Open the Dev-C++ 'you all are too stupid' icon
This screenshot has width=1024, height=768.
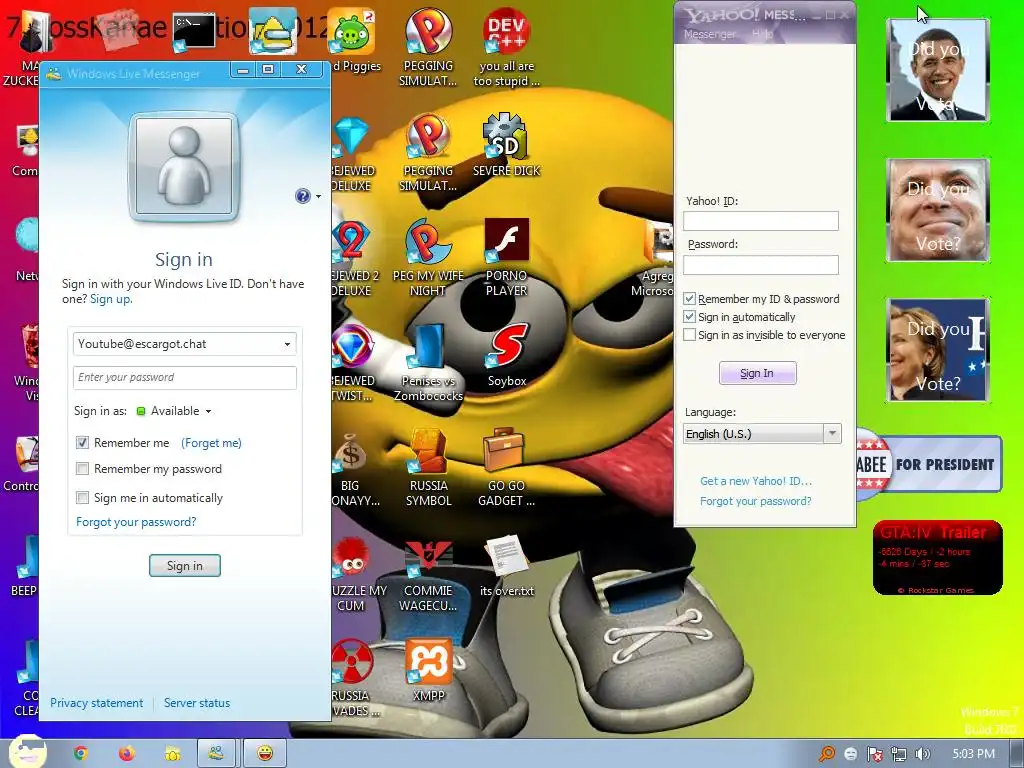(x=506, y=48)
